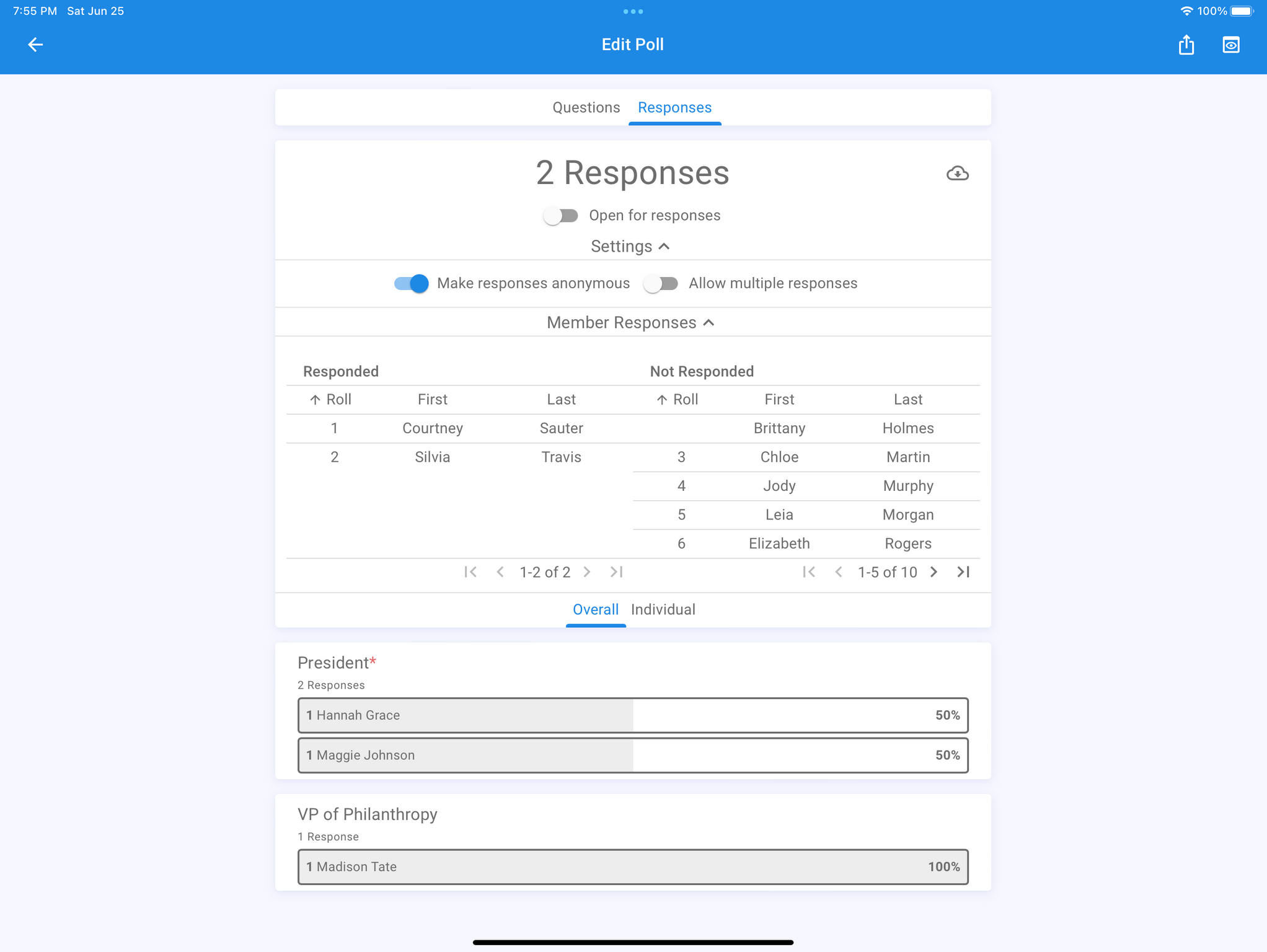Screen dimensions: 1267x952
Task: Jump to last page of Not Responded
Action: tap(963, 572)
